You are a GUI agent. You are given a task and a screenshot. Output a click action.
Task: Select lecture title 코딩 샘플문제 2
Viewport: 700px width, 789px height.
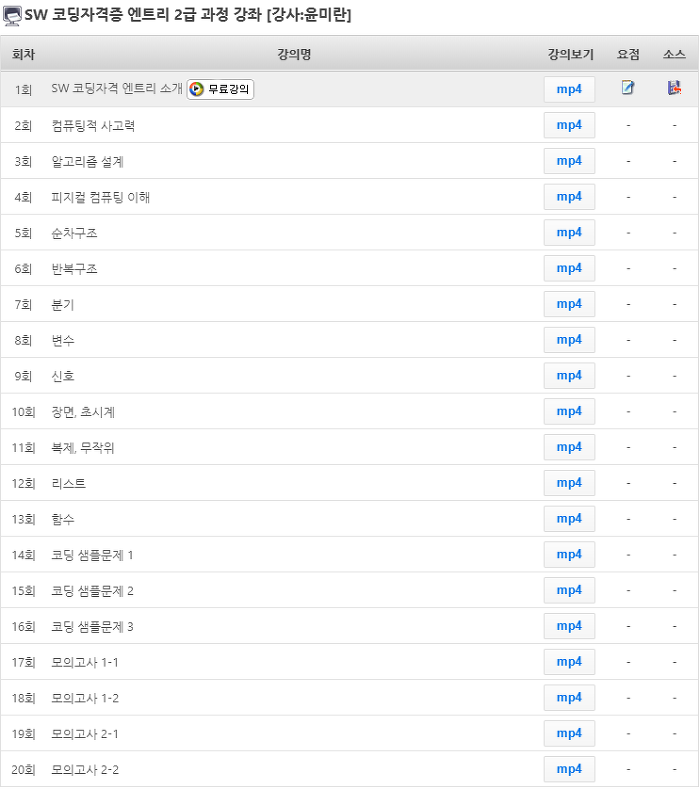pos(93,591)
